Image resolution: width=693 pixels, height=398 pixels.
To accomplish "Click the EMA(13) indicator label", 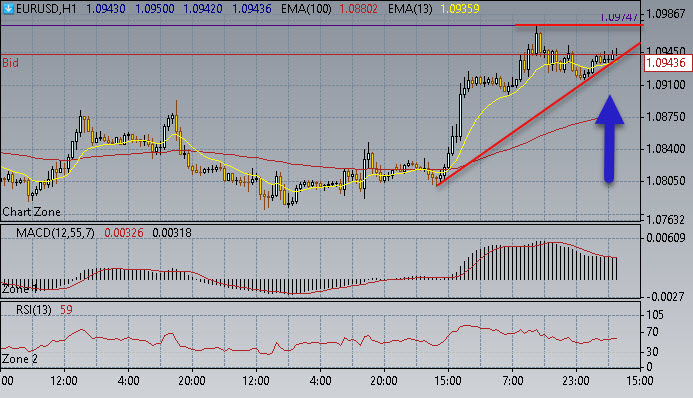I will pyautogui.click(x=410, y=8).
